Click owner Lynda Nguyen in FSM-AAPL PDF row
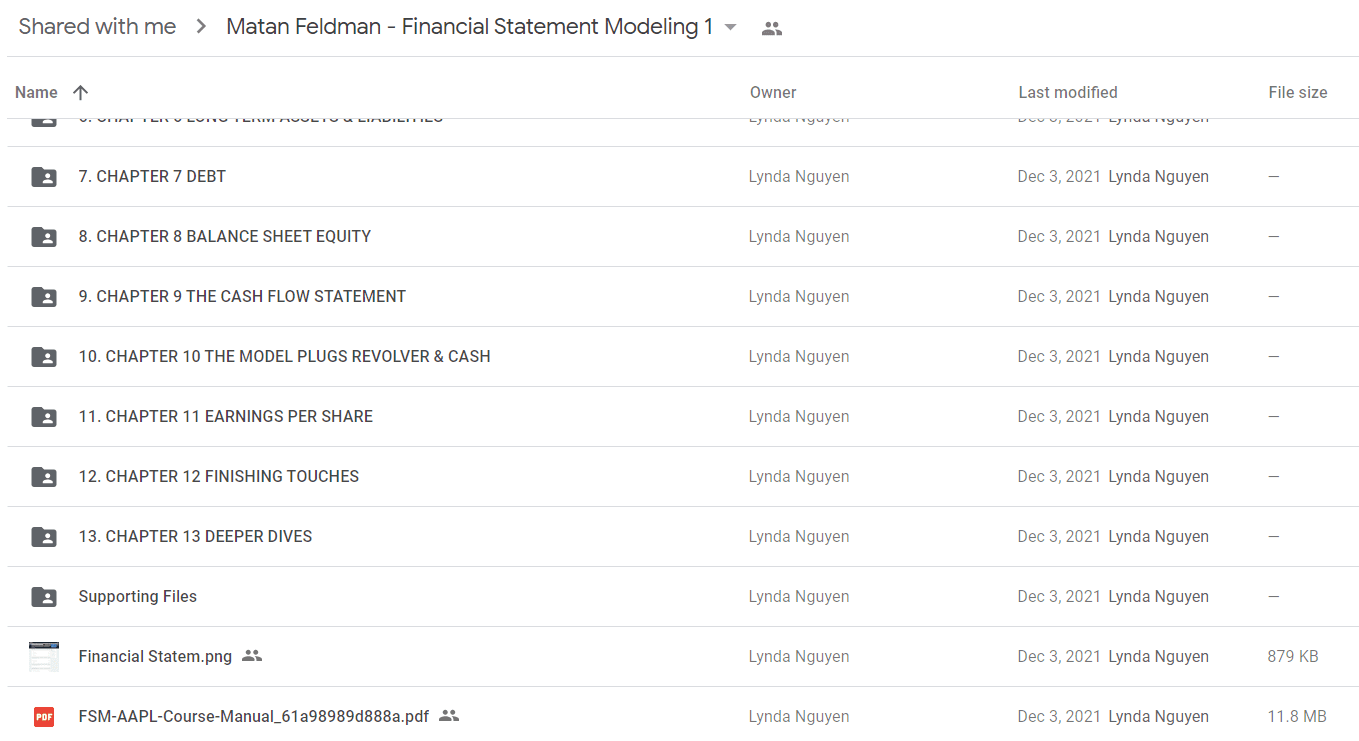This screenshot has width=1359, height=741. (799, 717)
